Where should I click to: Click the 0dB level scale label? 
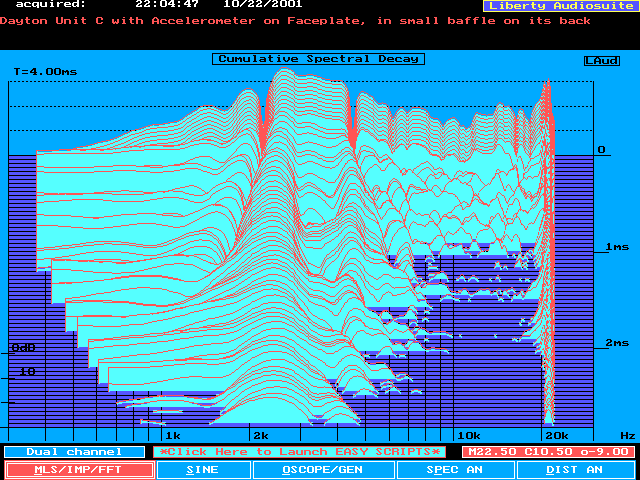click(23, 348)
